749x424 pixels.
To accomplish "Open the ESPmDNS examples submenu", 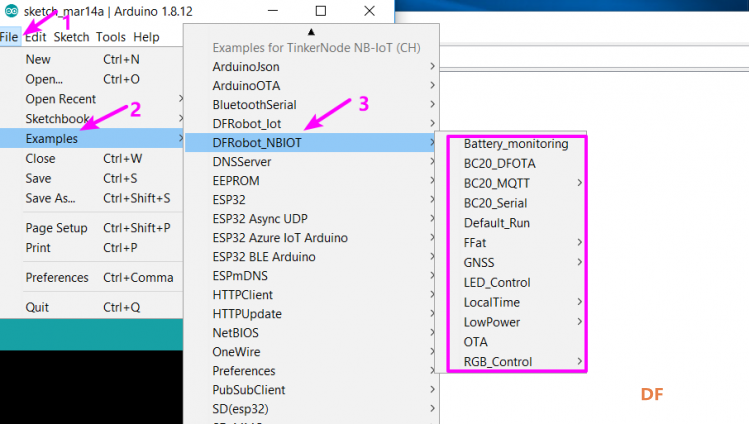I will point(311,276).
